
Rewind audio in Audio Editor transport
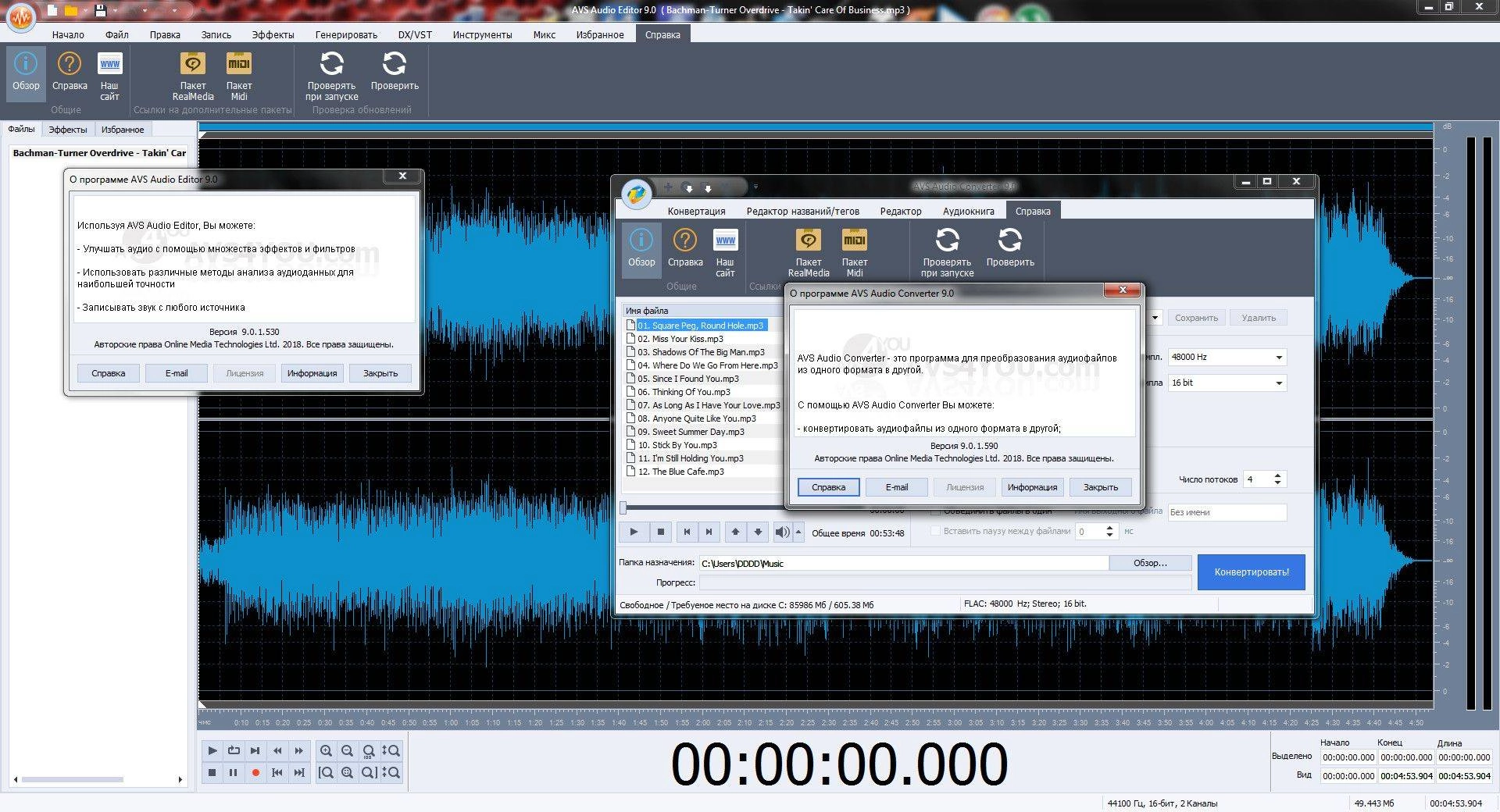(277, 750)
